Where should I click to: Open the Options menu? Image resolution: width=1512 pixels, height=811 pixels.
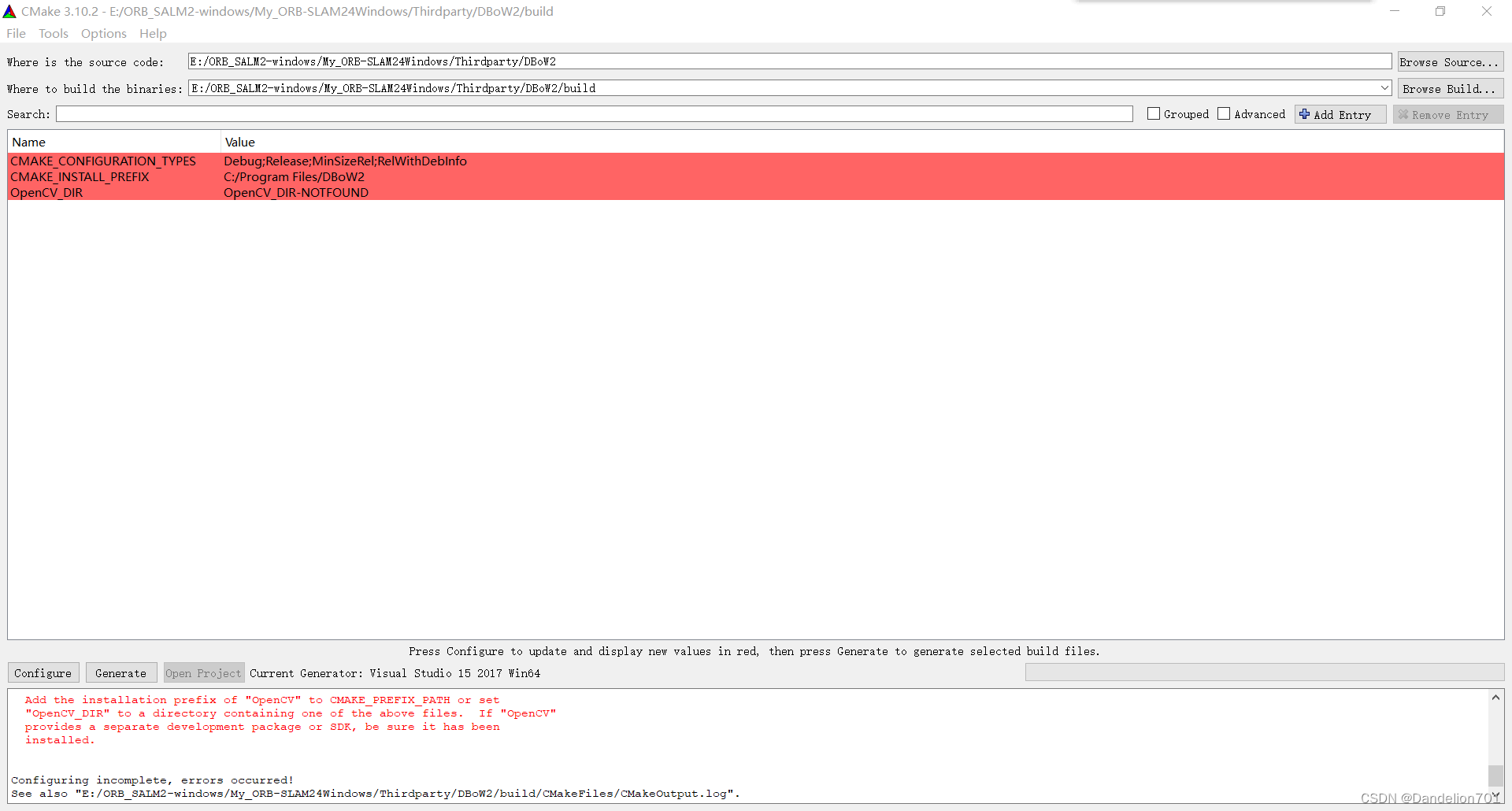click(103, 33)
